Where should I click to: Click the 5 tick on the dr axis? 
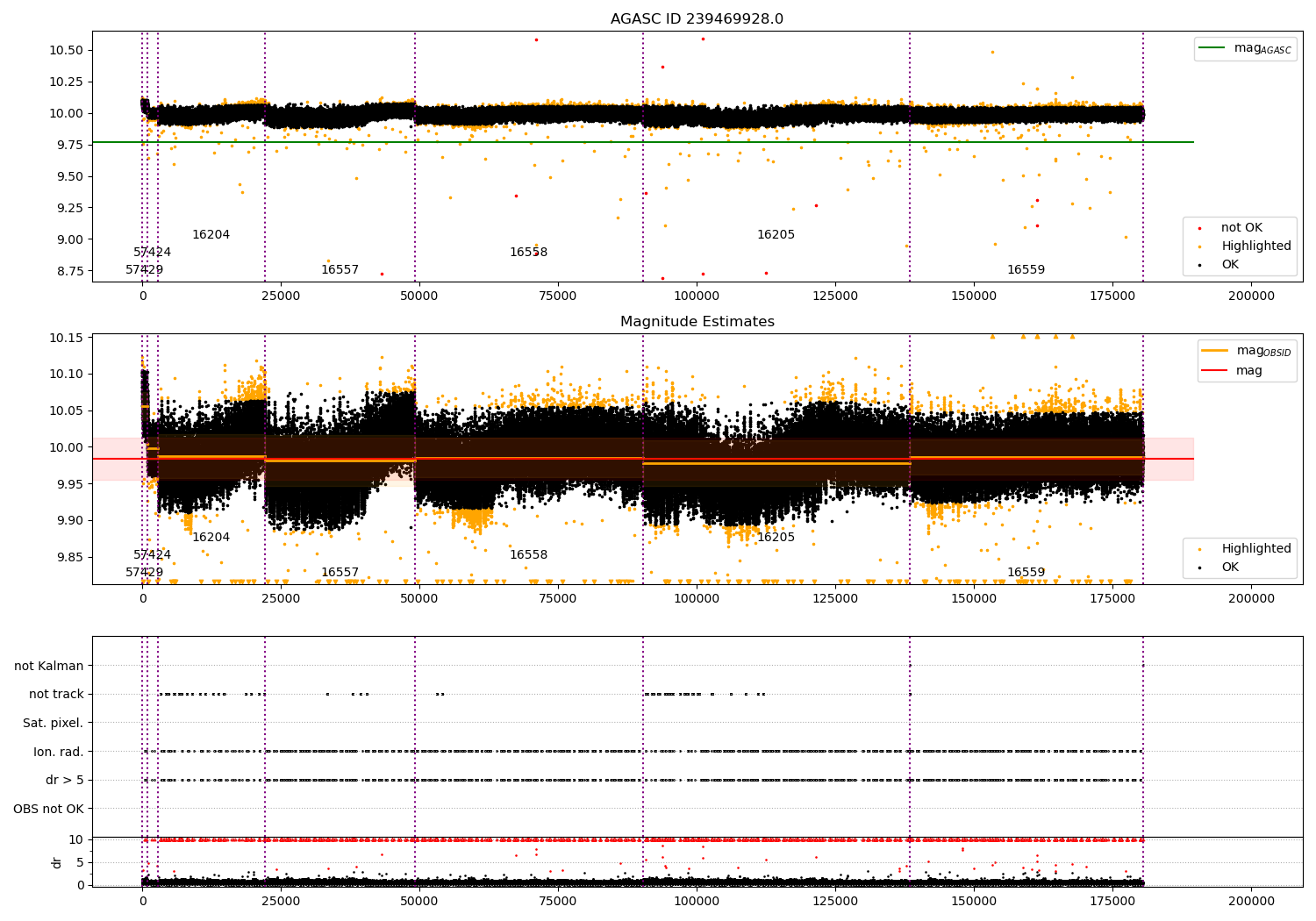(x=80, y=862)
